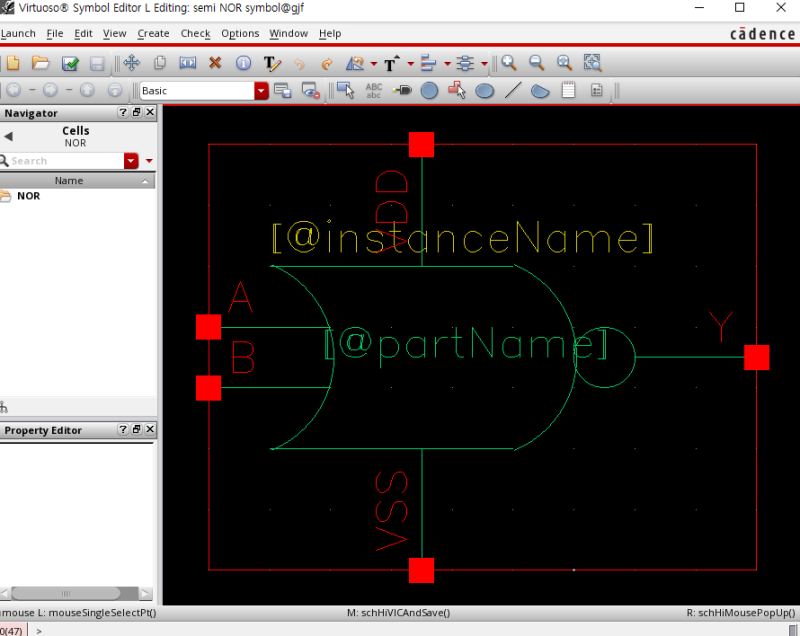Expand the Basic workspace dropdown
The image size is (800, 636).
click(261, 90)
